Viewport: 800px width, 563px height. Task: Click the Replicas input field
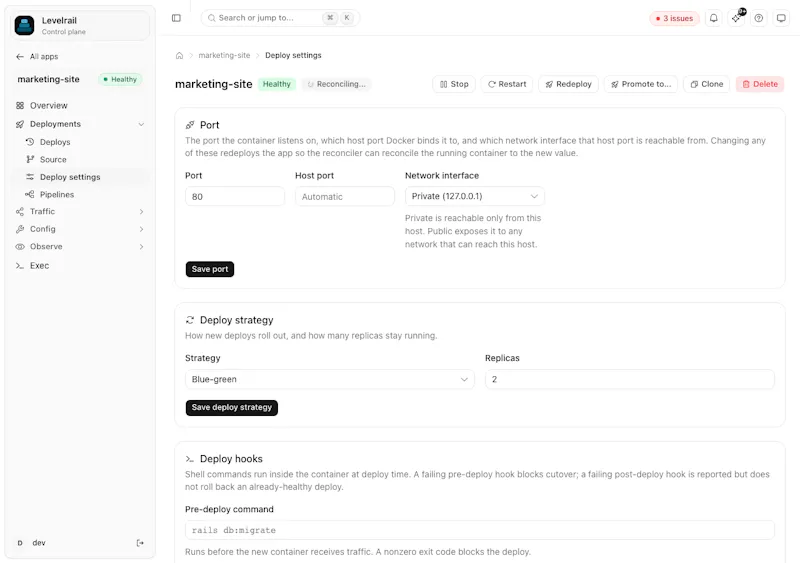point(630,379)
